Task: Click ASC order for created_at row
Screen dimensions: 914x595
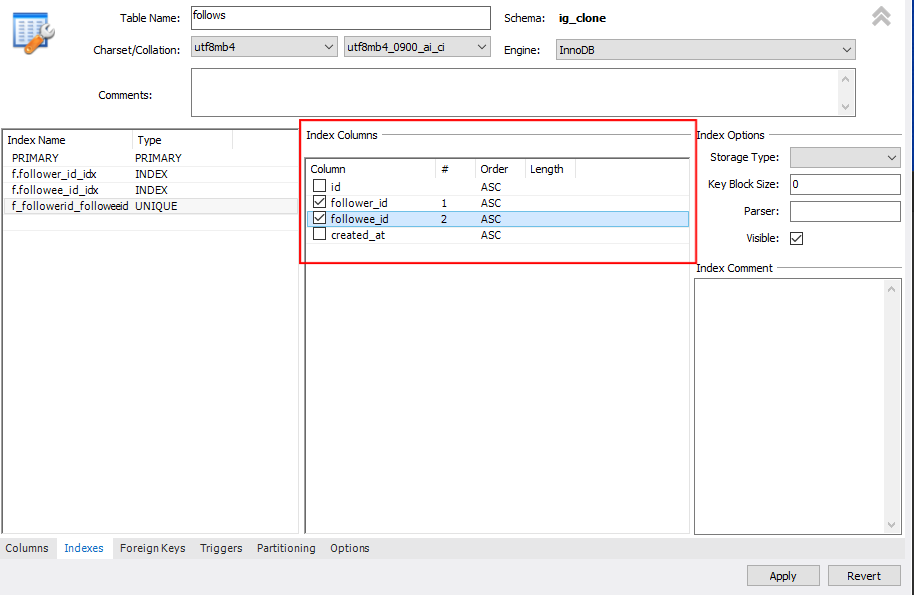Action: pyautogui.click(x=491, y=235)
